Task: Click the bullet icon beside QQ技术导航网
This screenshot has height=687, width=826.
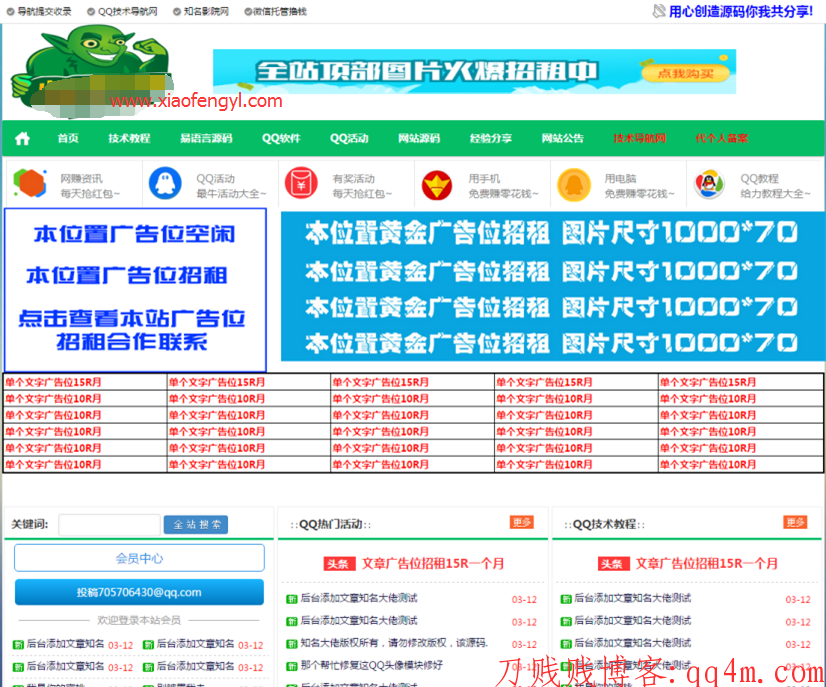Action: [91, 12]
